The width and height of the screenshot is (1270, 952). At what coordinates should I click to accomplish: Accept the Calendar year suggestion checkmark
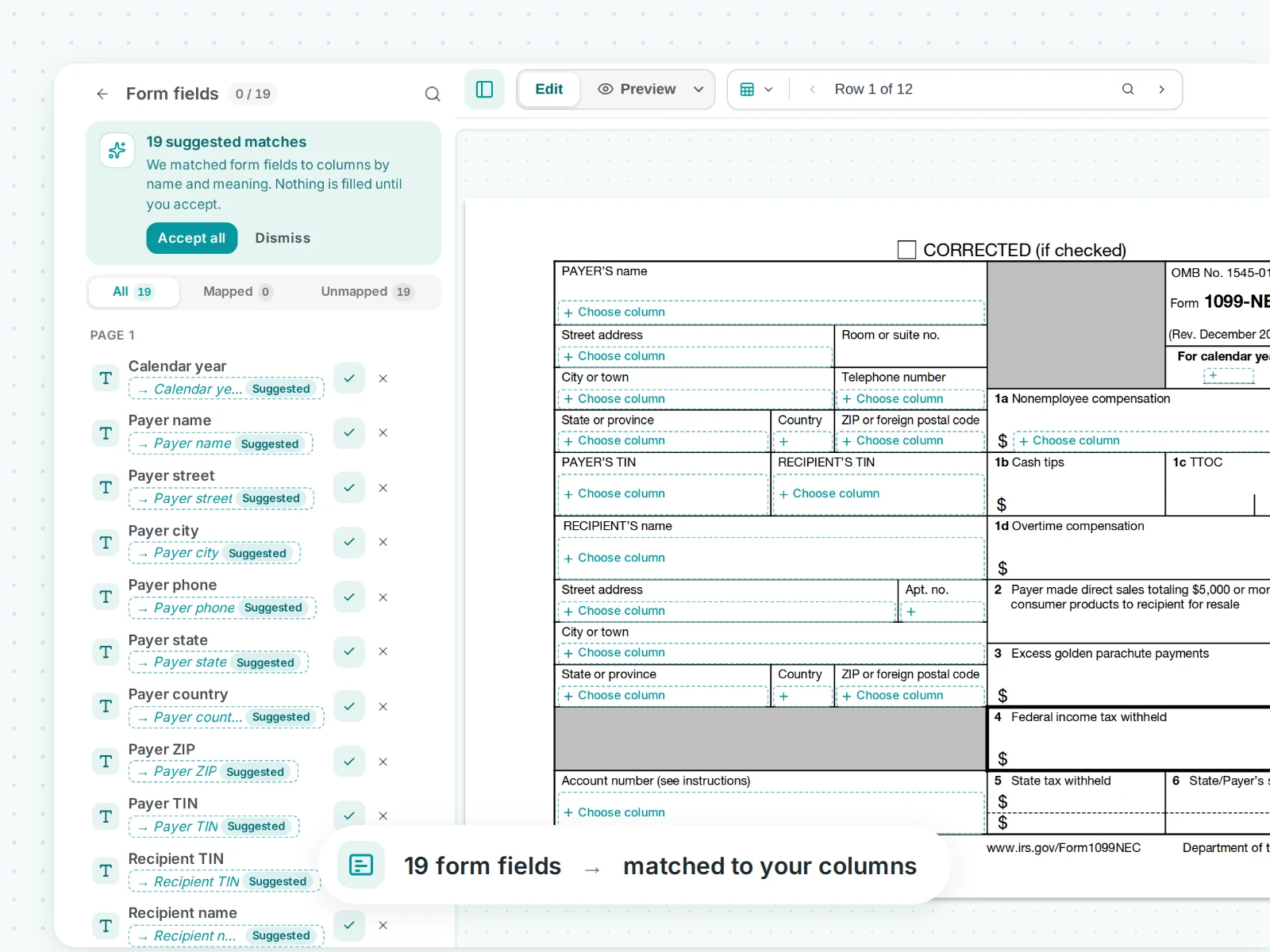click(x=349, y=378)
